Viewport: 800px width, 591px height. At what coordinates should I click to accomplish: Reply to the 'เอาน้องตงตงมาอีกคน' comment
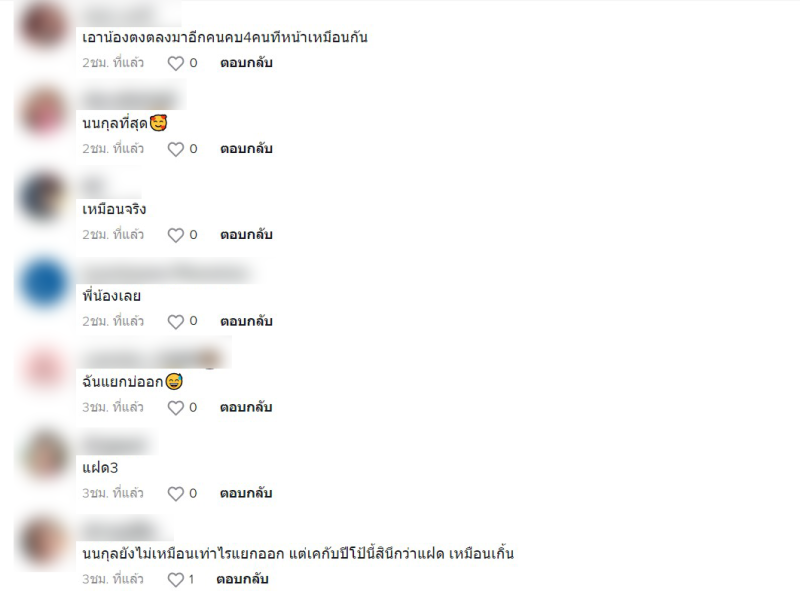pos(246,63)
